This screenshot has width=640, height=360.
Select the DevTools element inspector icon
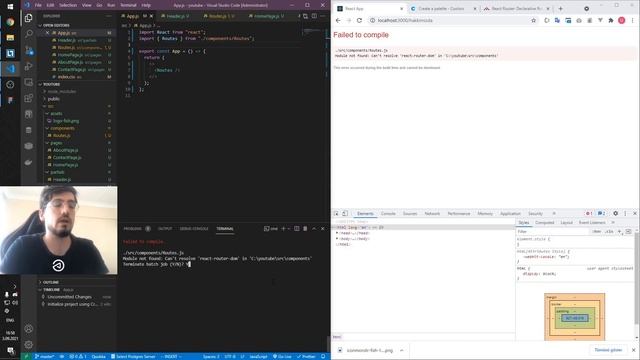[x=336, y=213]
